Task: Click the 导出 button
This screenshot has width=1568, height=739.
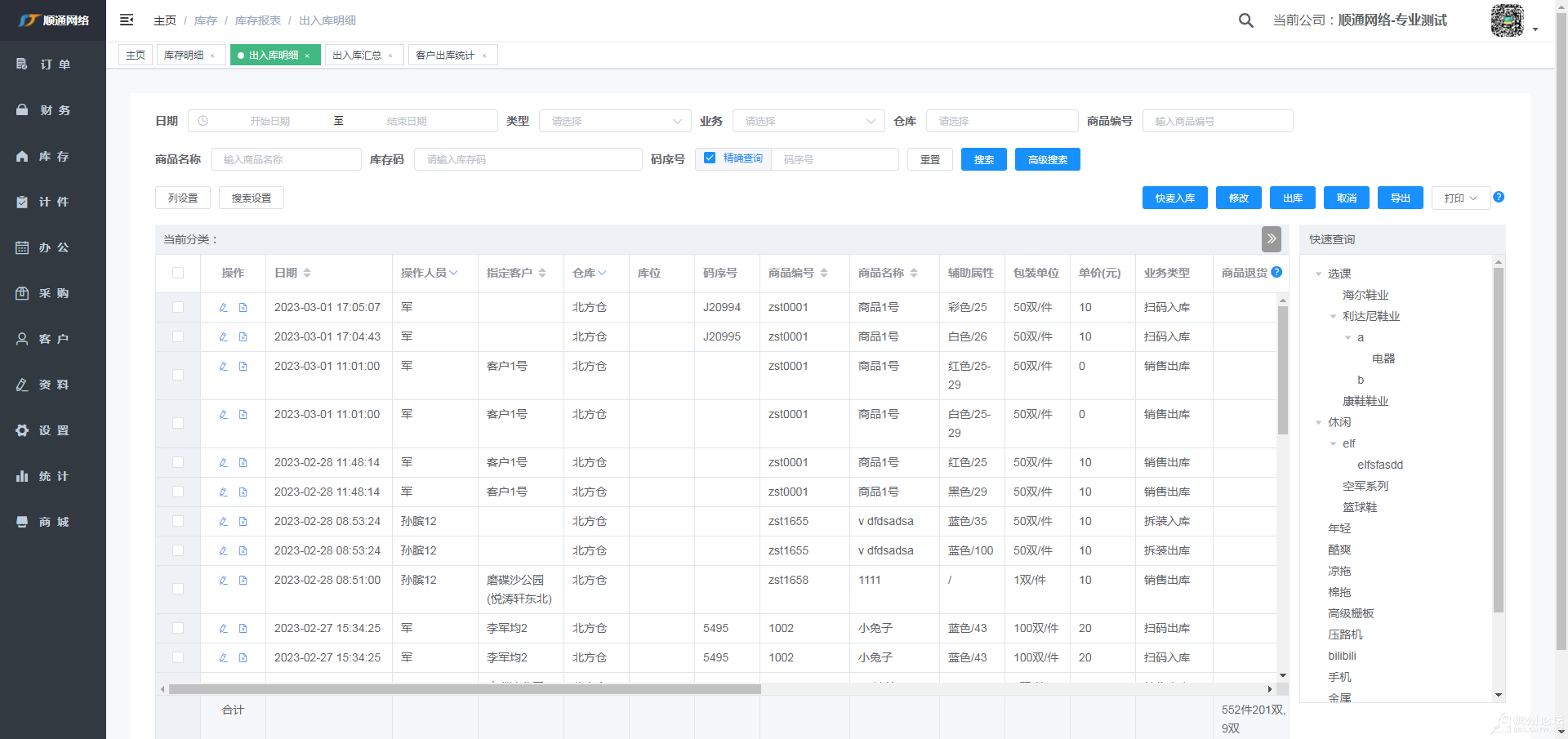Action: (1401, 198)
